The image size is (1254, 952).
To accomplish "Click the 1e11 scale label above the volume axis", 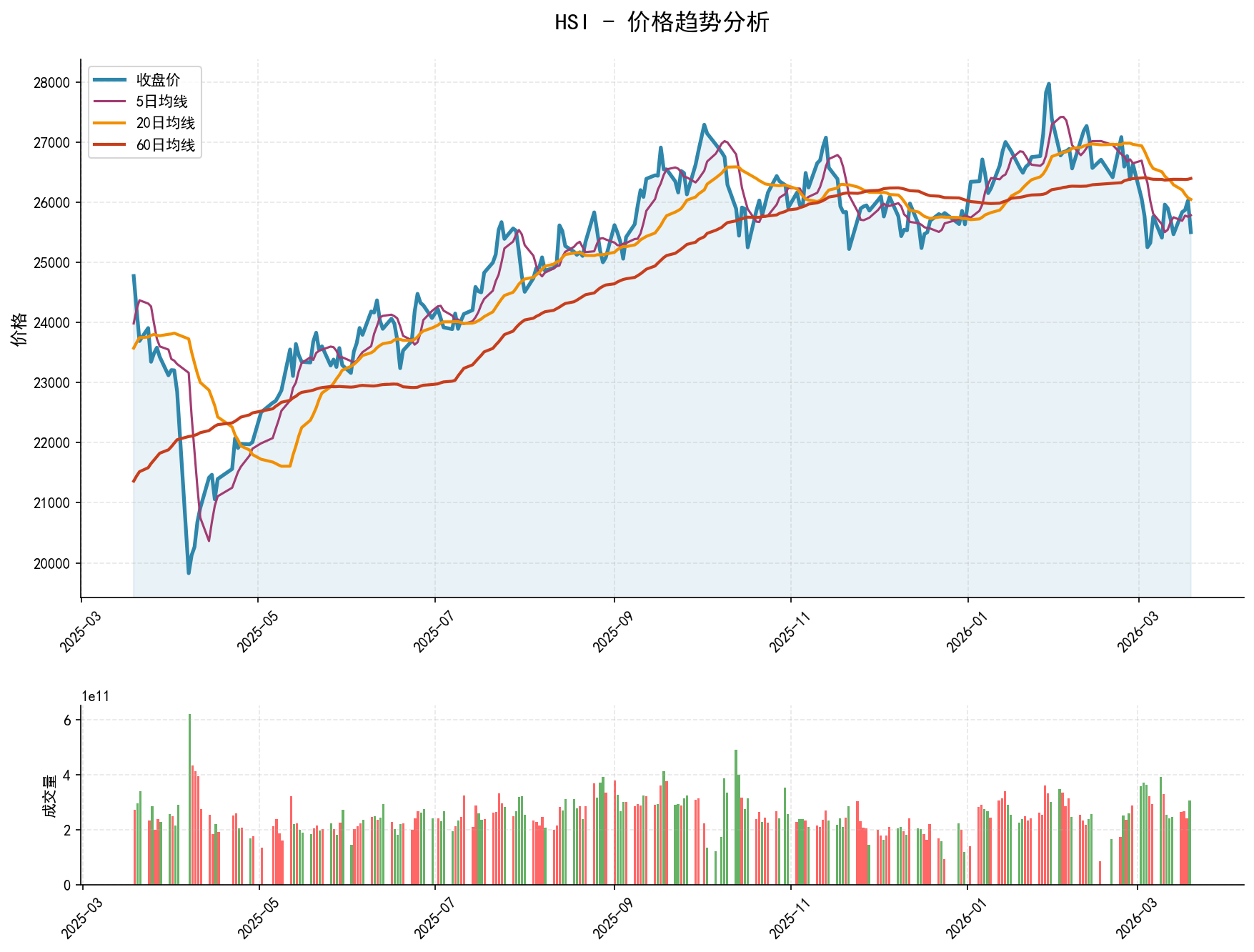I will click(x=96, y=696).
